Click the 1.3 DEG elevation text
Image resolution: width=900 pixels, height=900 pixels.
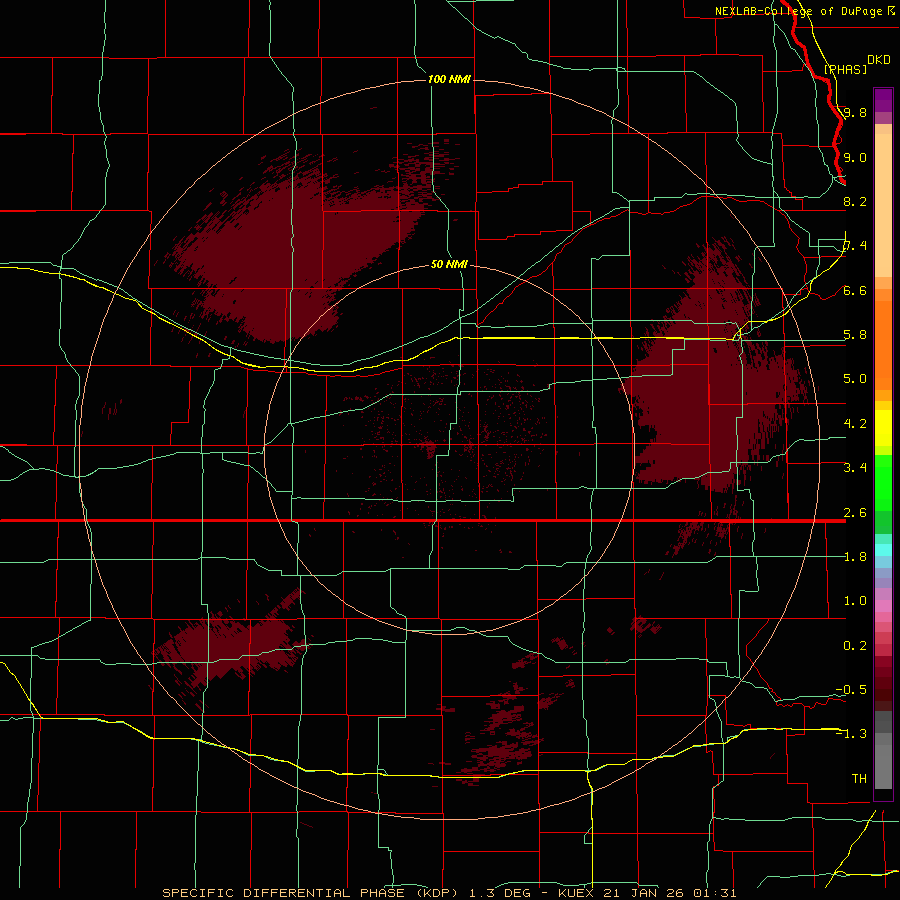pos(499,893)
